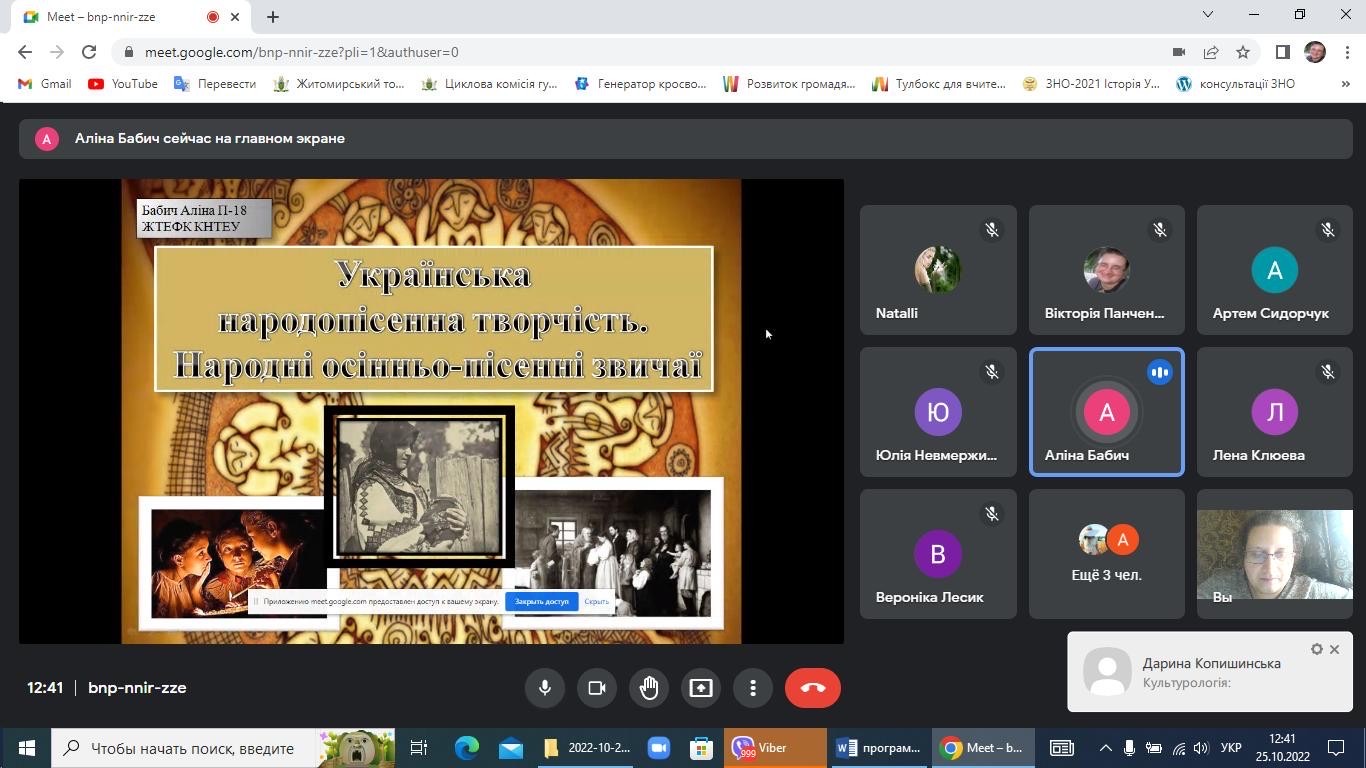This screenshot has height=768, width=1366.
Task: Click the Windows taskbar search box
Action: point(225,748)
